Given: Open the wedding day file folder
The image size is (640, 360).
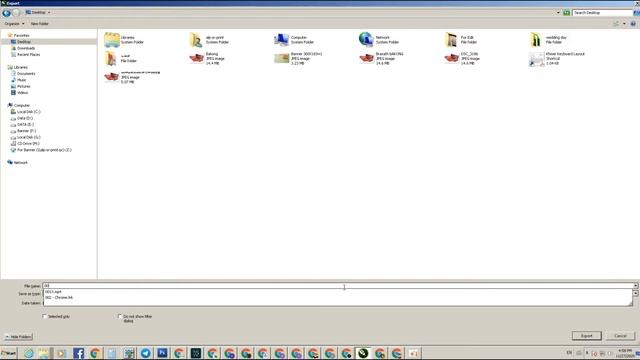Looking at the screenshot, I should point(536,40).
